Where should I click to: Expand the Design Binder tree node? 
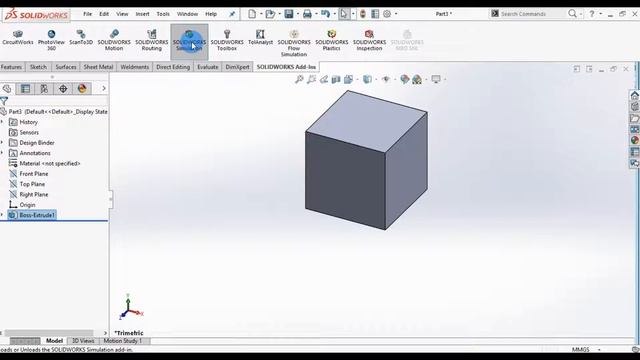[x=2, y=142]
